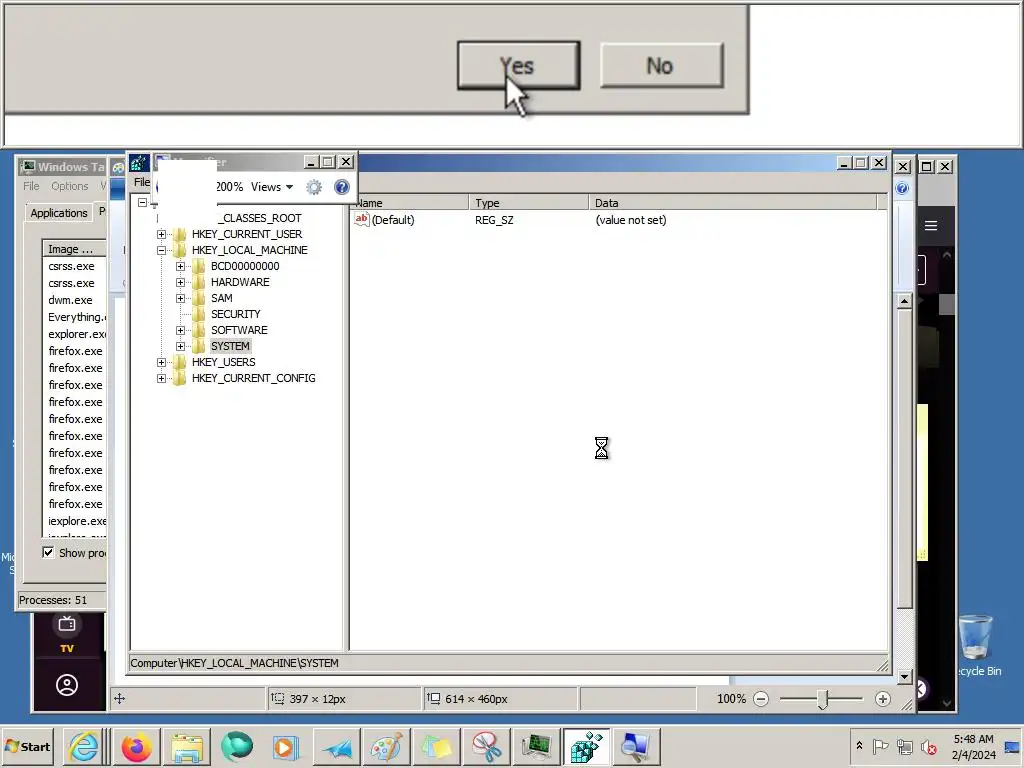Click Paint vertical scrollbar up arrow
Screen dimensions: 1024x768
pyautogui.click(x=904, y=301)
